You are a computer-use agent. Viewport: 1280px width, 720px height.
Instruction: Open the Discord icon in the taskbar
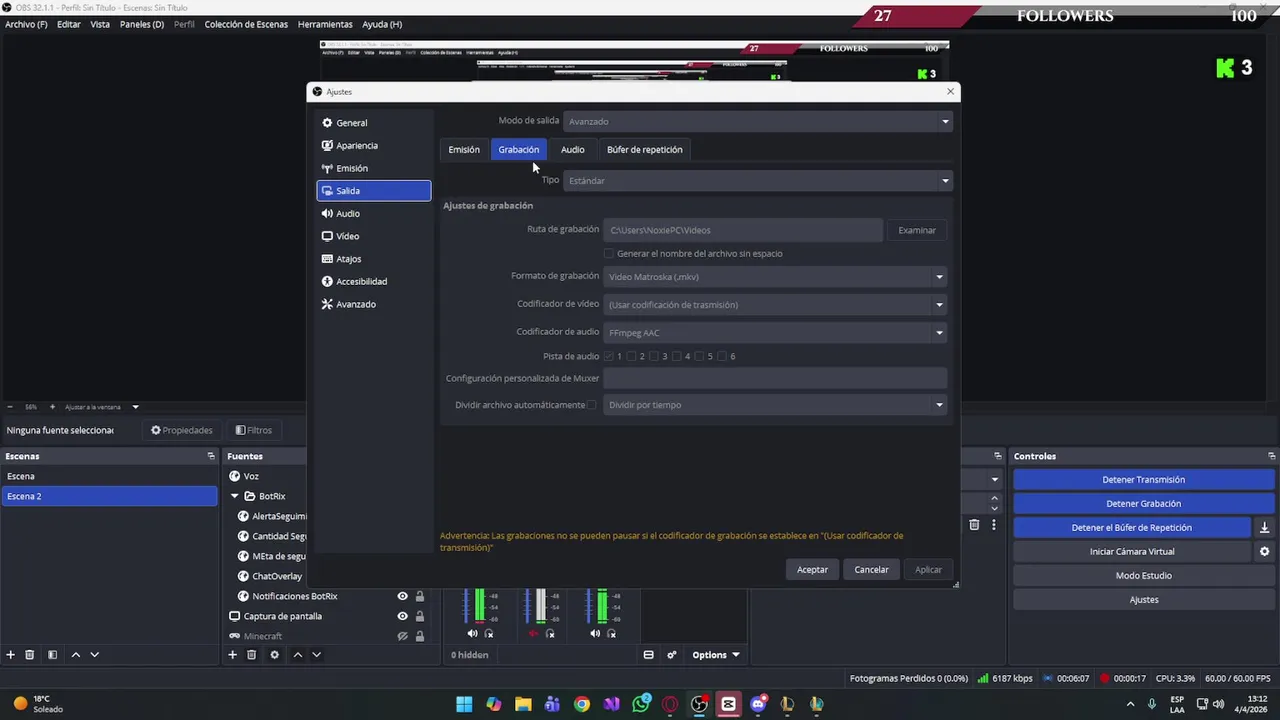(758, 704)
